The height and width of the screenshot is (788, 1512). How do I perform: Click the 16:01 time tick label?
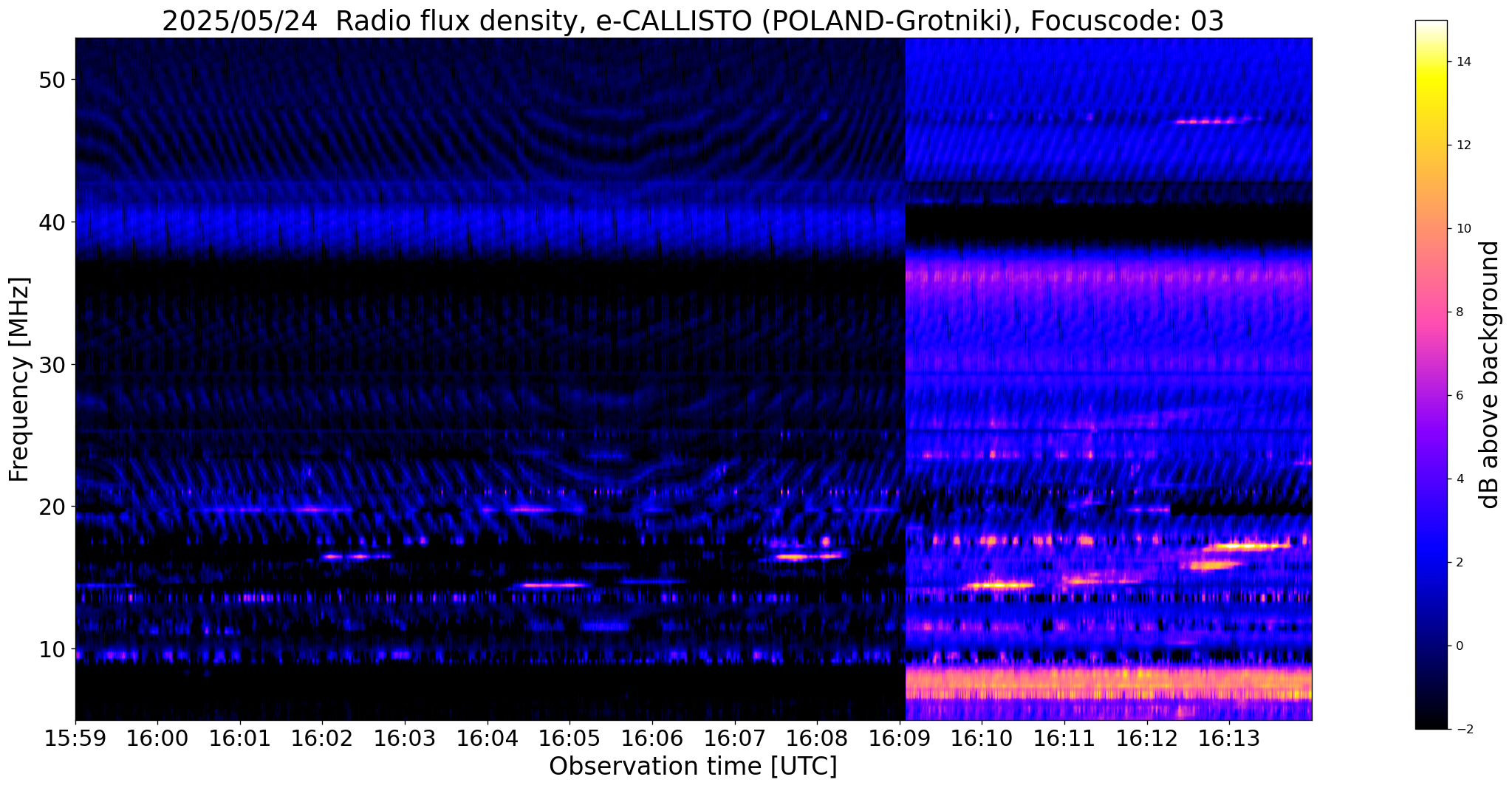(x=240, y=739)
